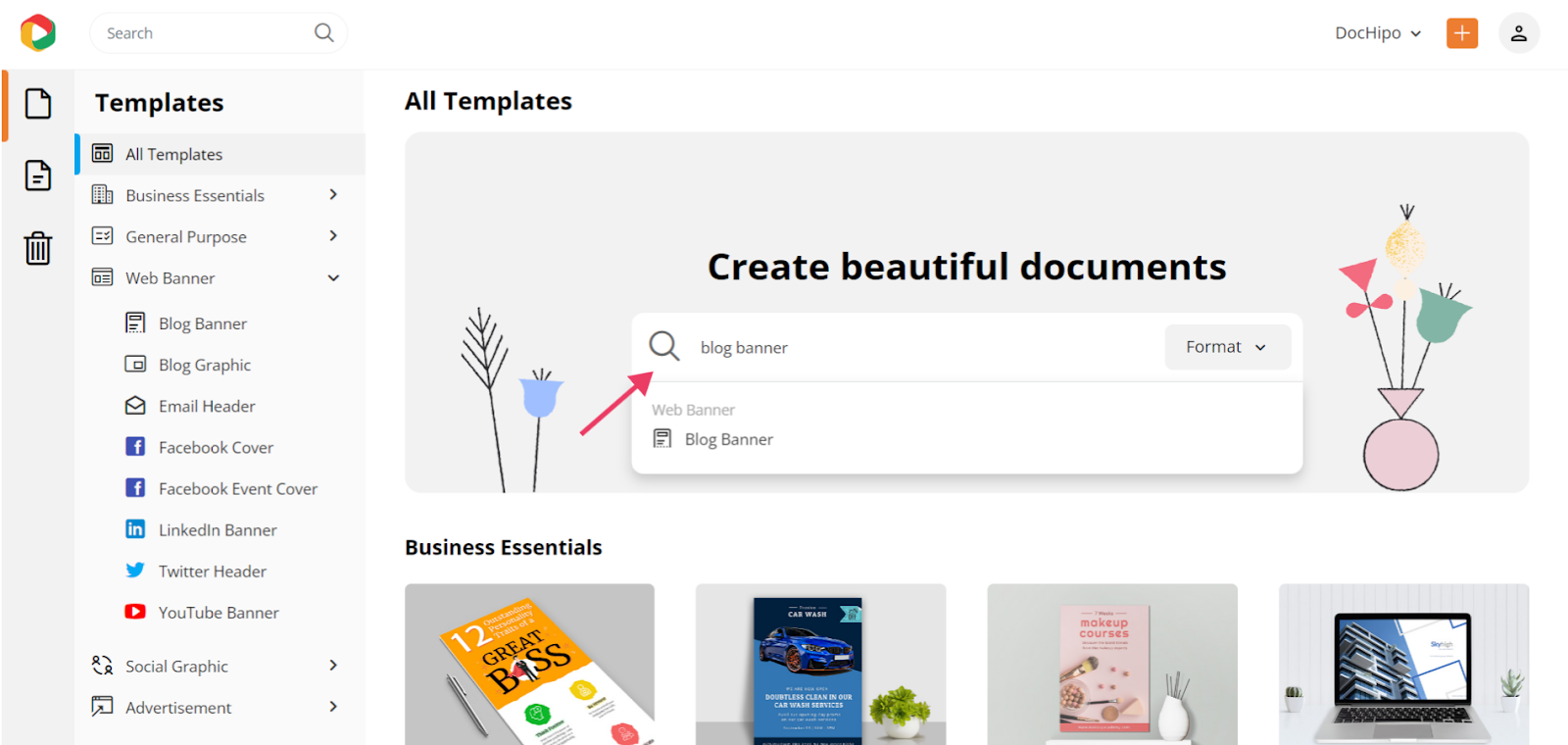1568x745 pixels.
Task: Open Facebook Cover templates
Action: coord(216,447)
